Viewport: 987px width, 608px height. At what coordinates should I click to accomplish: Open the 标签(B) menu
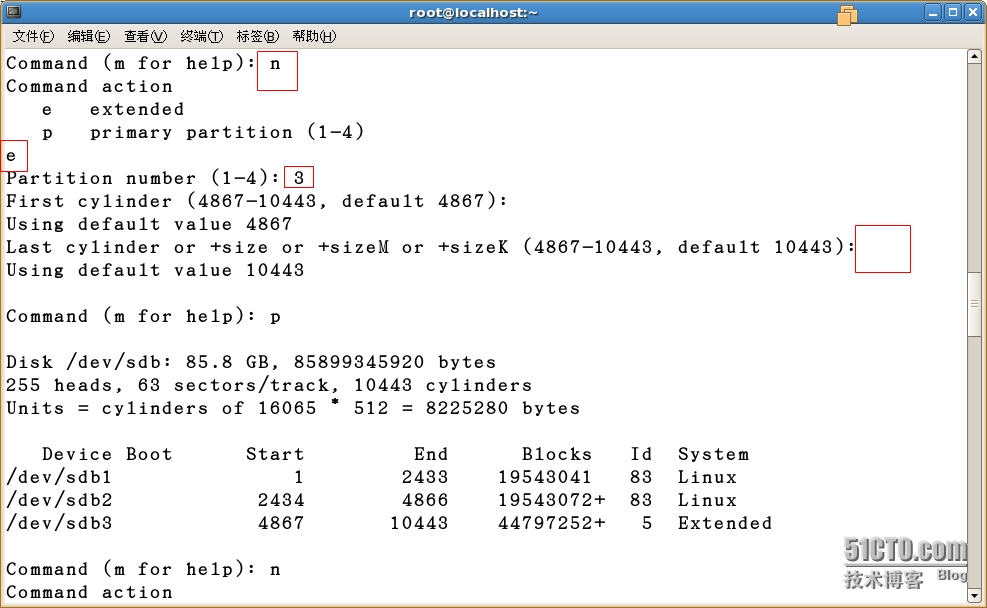(x=257, y=37)
